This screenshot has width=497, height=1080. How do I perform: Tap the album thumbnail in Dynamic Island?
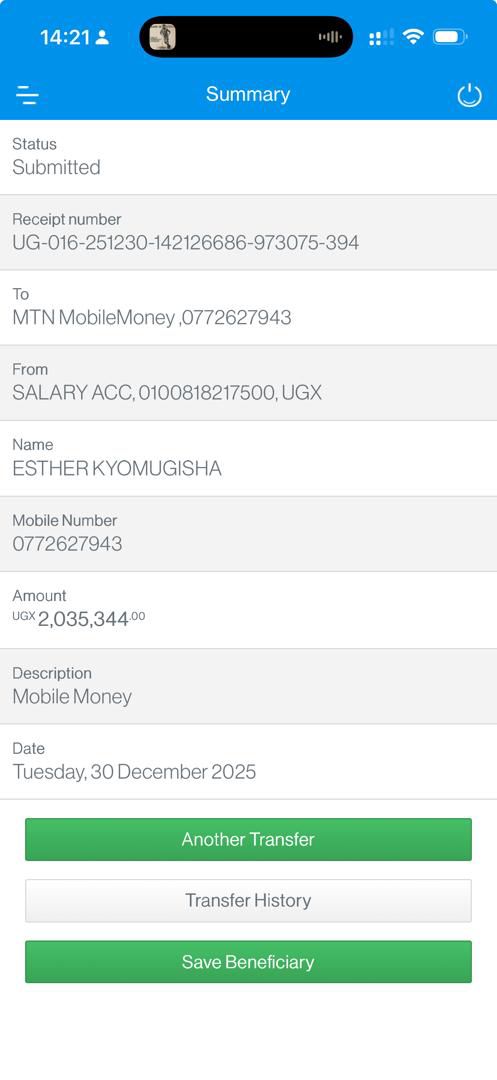tap(162, 37)
